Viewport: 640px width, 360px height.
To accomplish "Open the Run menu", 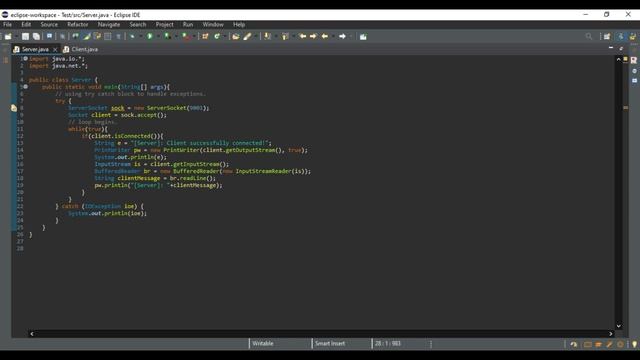I will coord(188,25).
